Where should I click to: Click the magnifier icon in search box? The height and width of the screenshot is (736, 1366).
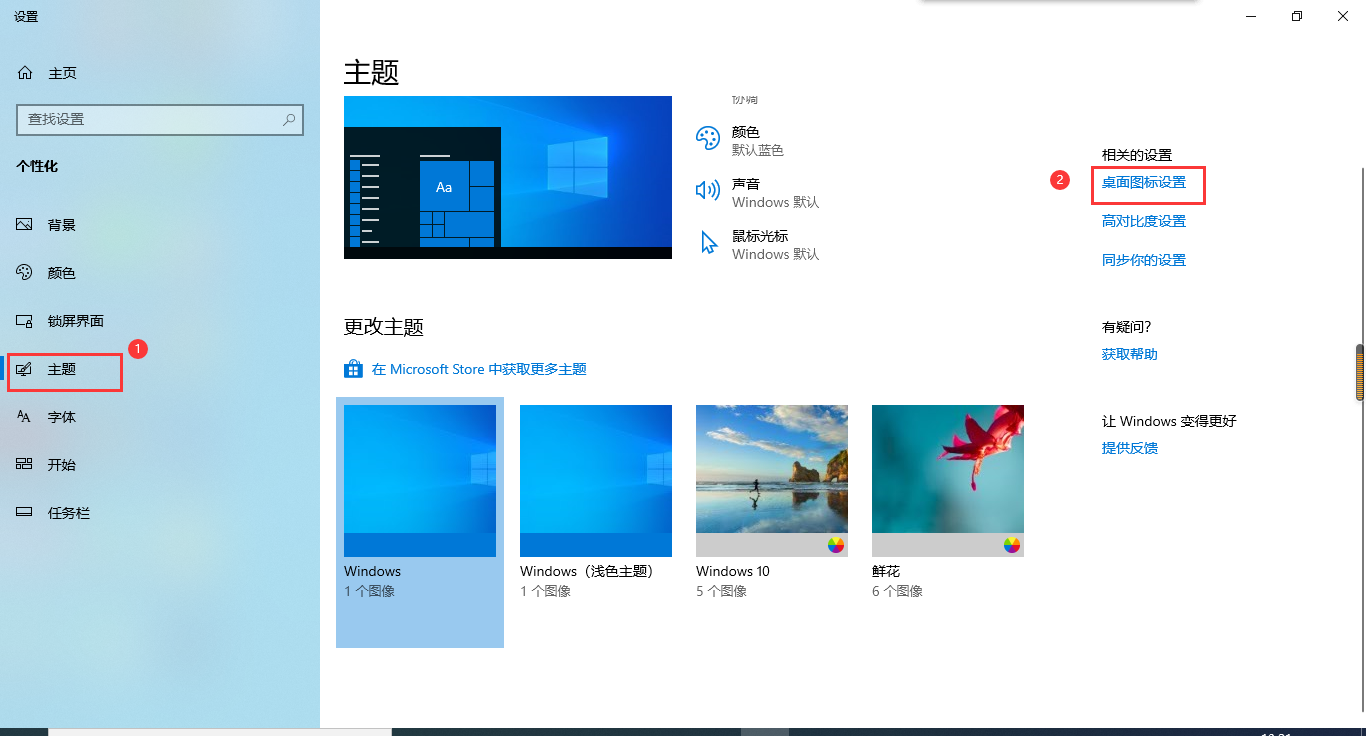[x=289, y=119]
